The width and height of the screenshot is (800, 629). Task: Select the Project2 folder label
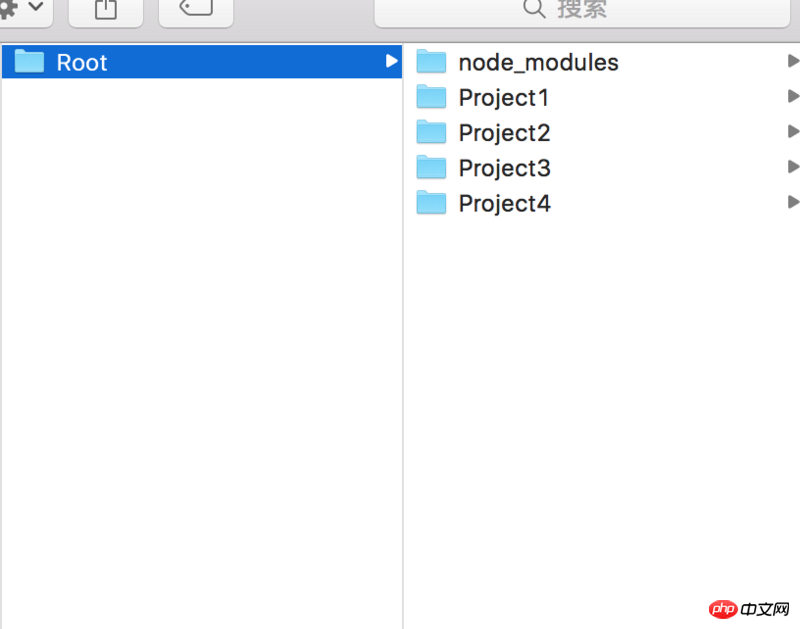click(504, 133)
